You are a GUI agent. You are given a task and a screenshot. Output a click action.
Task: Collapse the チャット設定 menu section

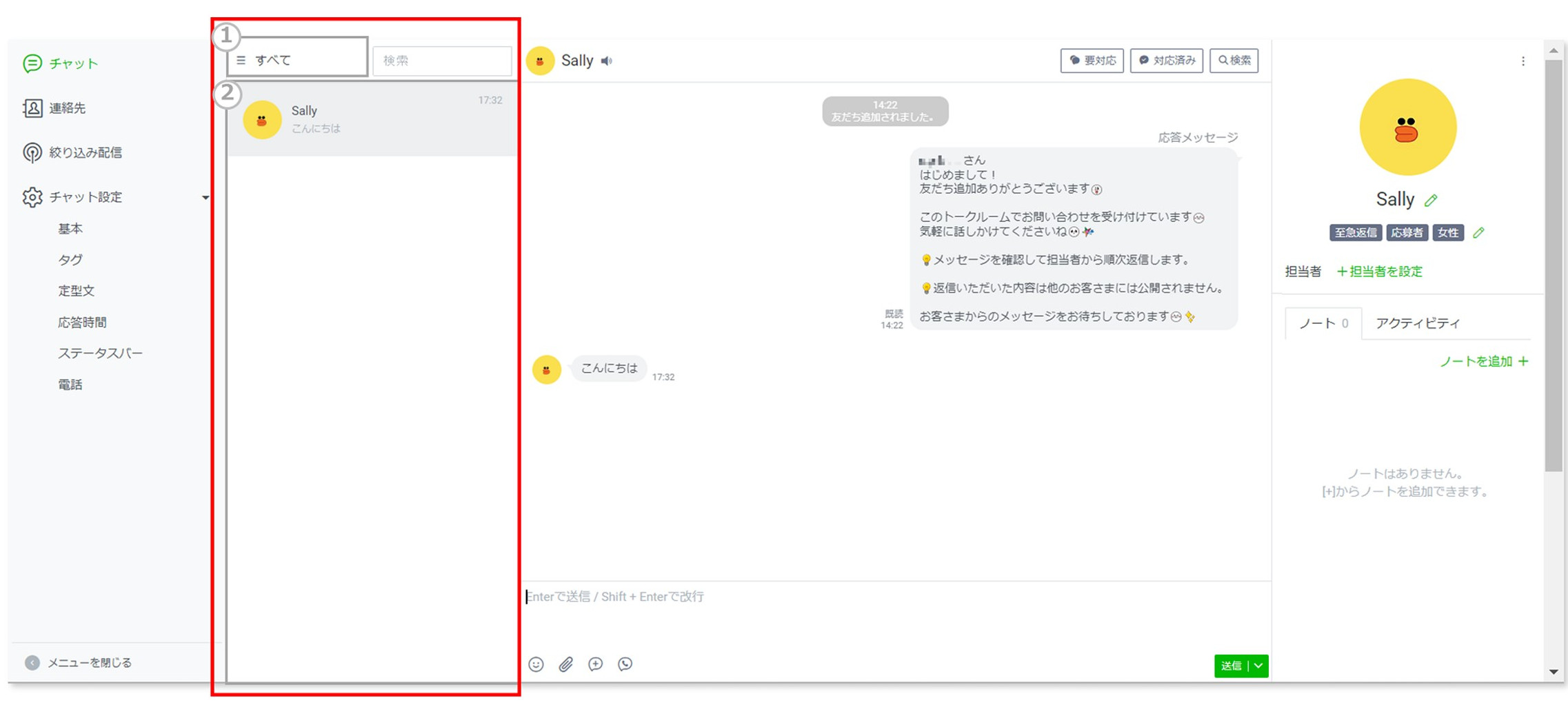(205, 198)
